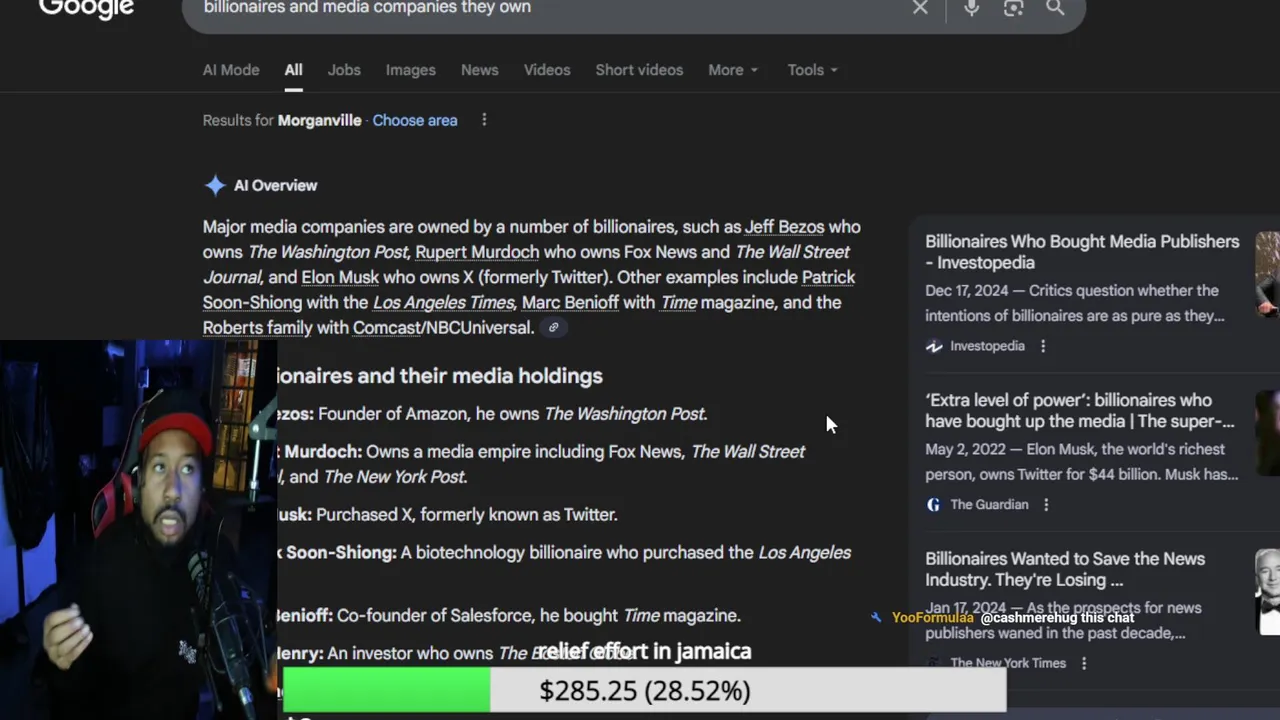Open the three-dot menu next to The New York Times

[1084, 663]
